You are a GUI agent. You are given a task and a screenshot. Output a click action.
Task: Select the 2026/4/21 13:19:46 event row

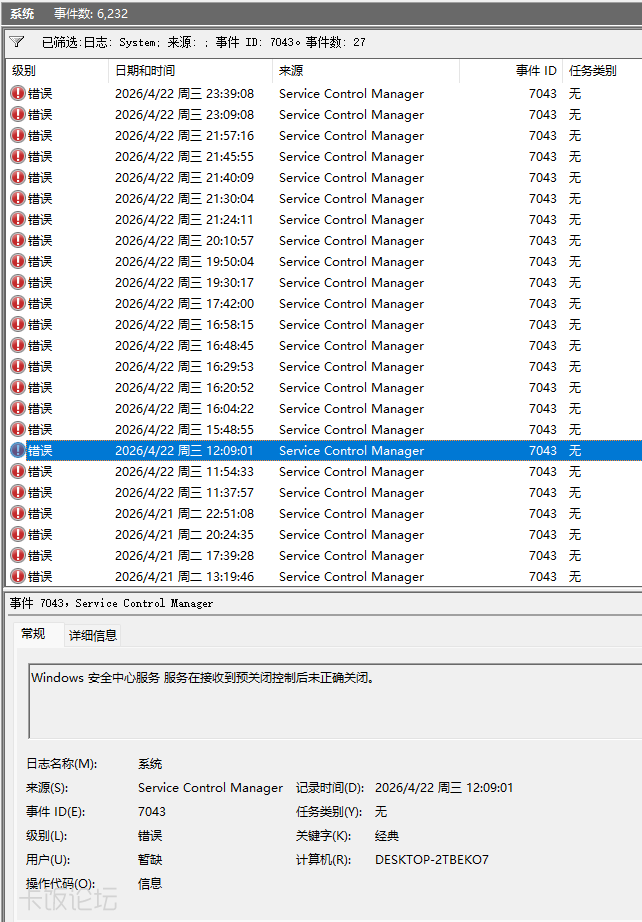pos(324,576)
